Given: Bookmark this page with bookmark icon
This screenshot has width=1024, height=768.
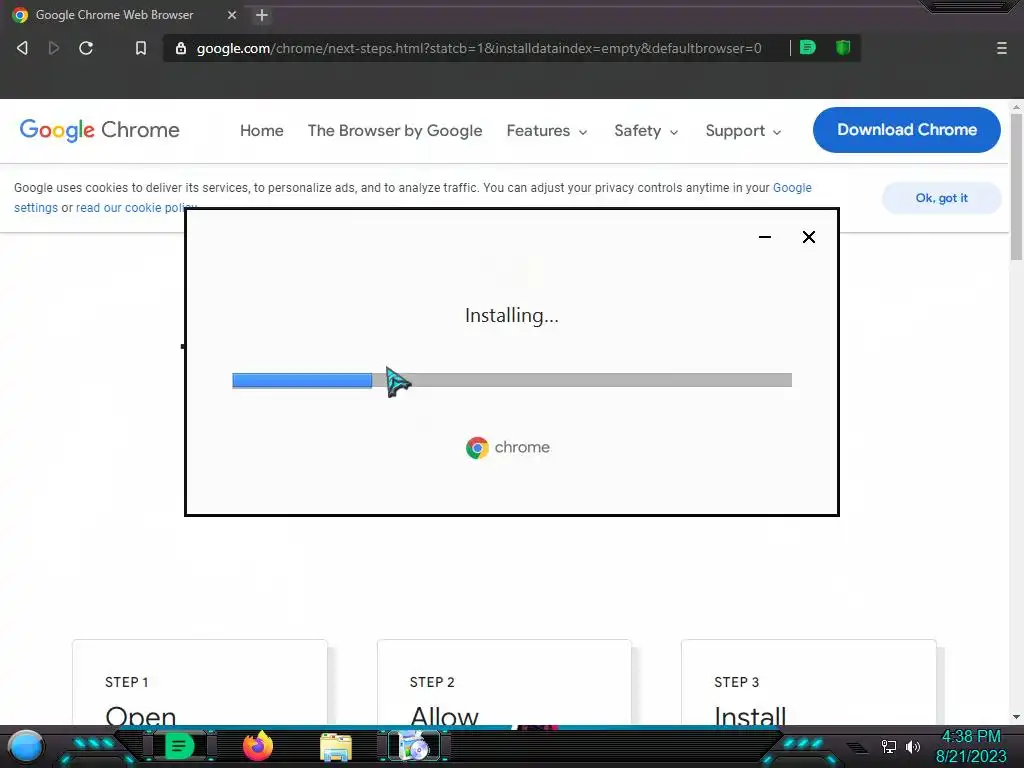Looking at the screenshot, I should pyautogui.click(x=140, y=48).
